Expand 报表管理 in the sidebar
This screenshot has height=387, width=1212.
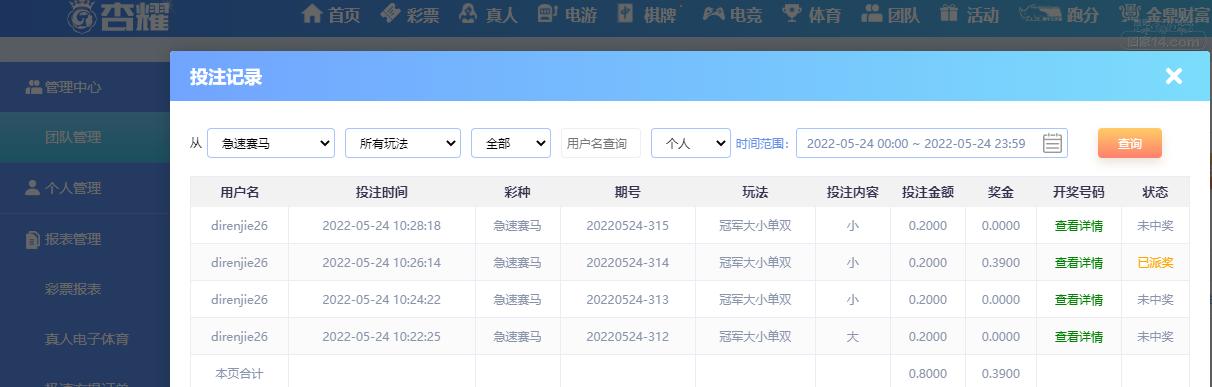point(84,239)
